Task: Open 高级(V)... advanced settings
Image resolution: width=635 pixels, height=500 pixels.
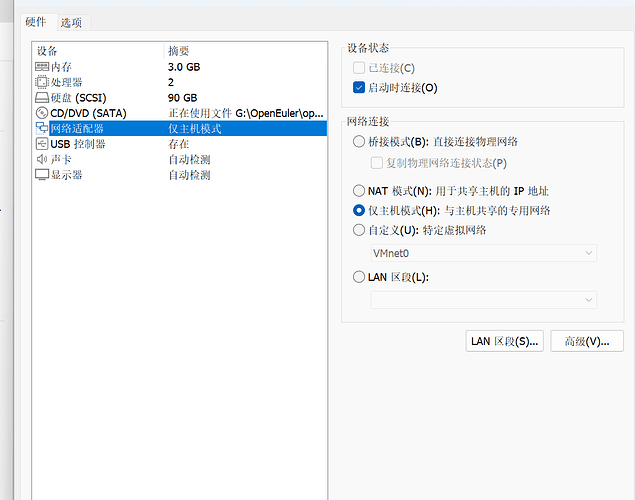Action: tap(586, 341)
